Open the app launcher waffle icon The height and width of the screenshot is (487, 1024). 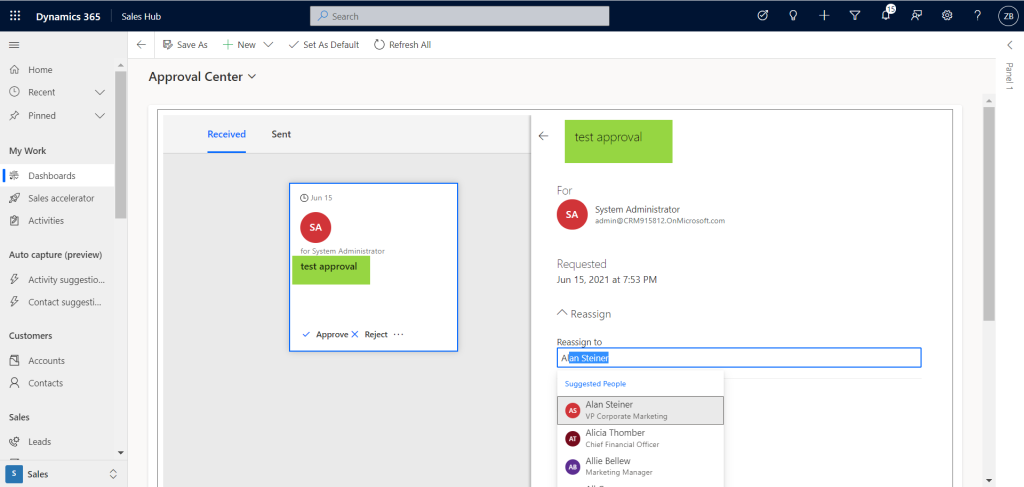15,16
